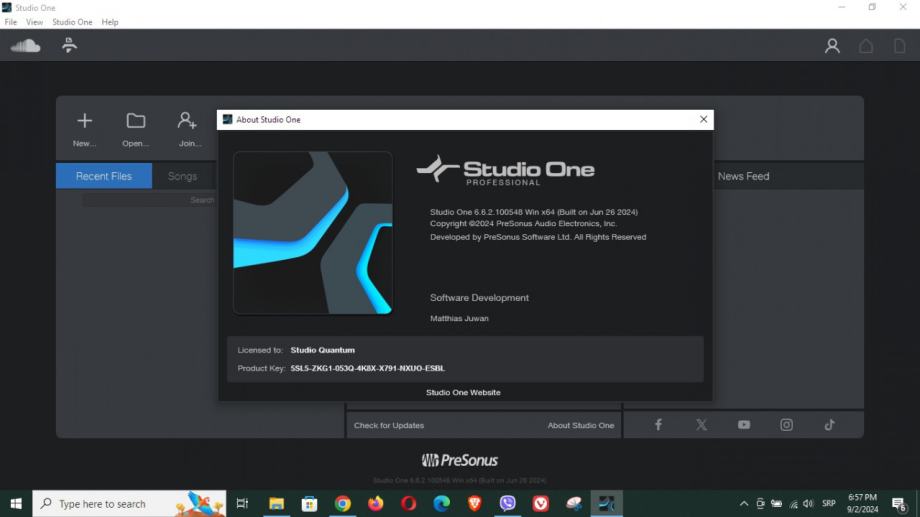The image size is (920, 517).
Task: Switch the SRP input language
Action: 828,504
